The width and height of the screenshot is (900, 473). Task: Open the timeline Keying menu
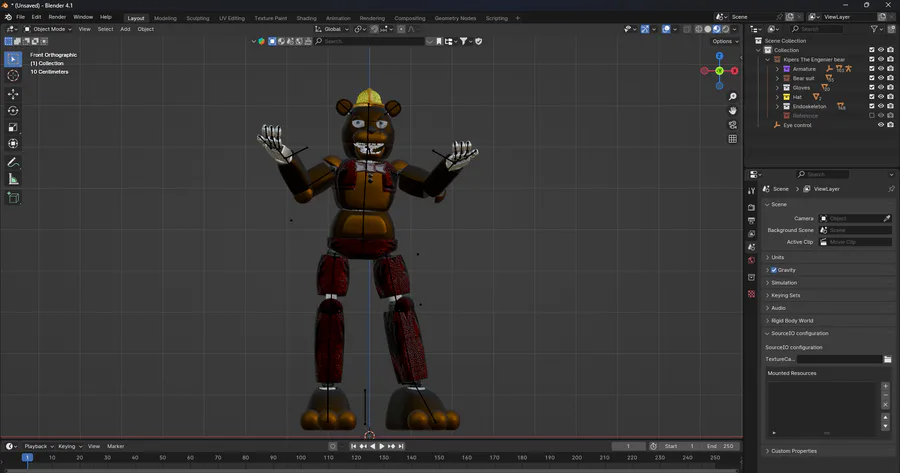(69, 446)
